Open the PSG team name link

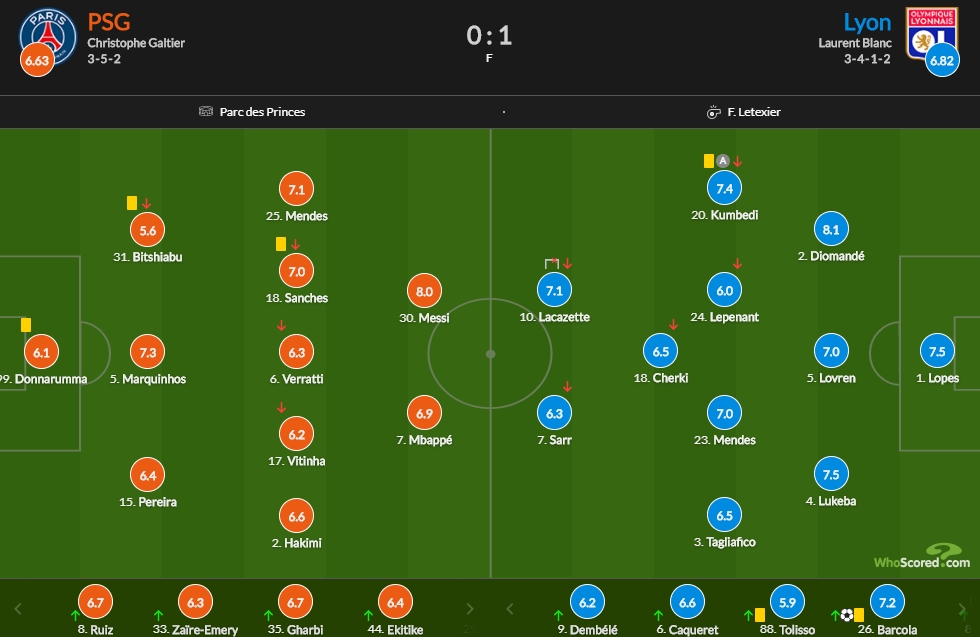109,22
